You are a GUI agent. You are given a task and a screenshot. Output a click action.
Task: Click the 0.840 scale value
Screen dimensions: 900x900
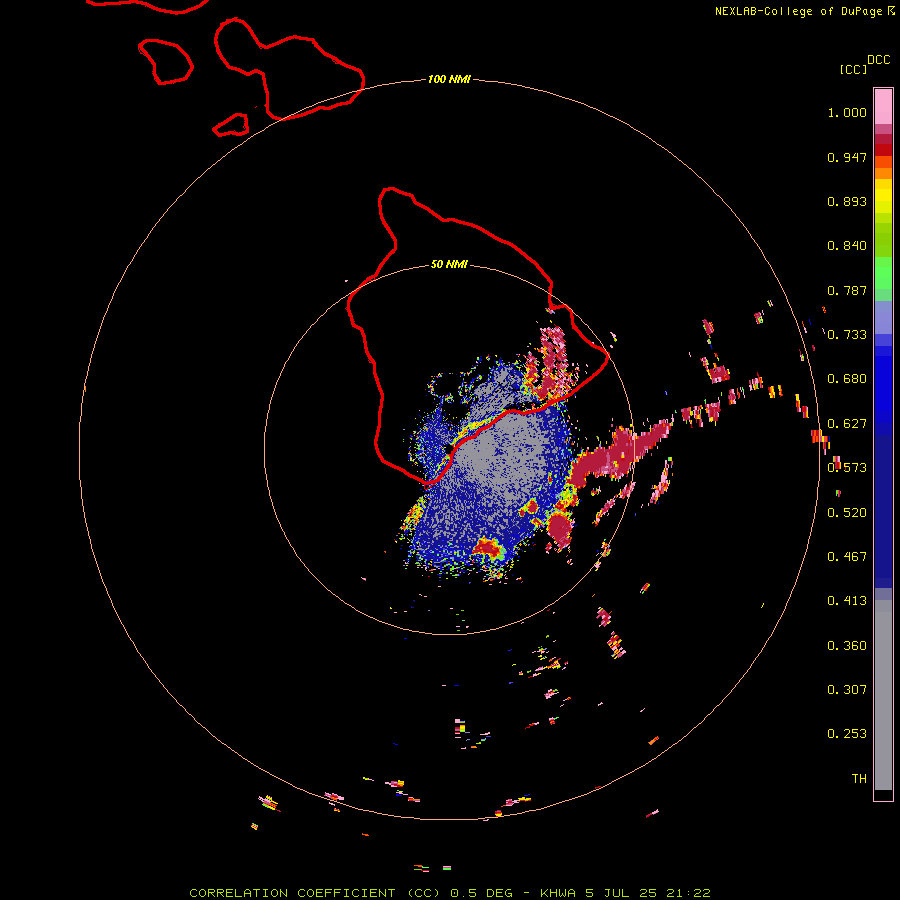tap(847, 246)
